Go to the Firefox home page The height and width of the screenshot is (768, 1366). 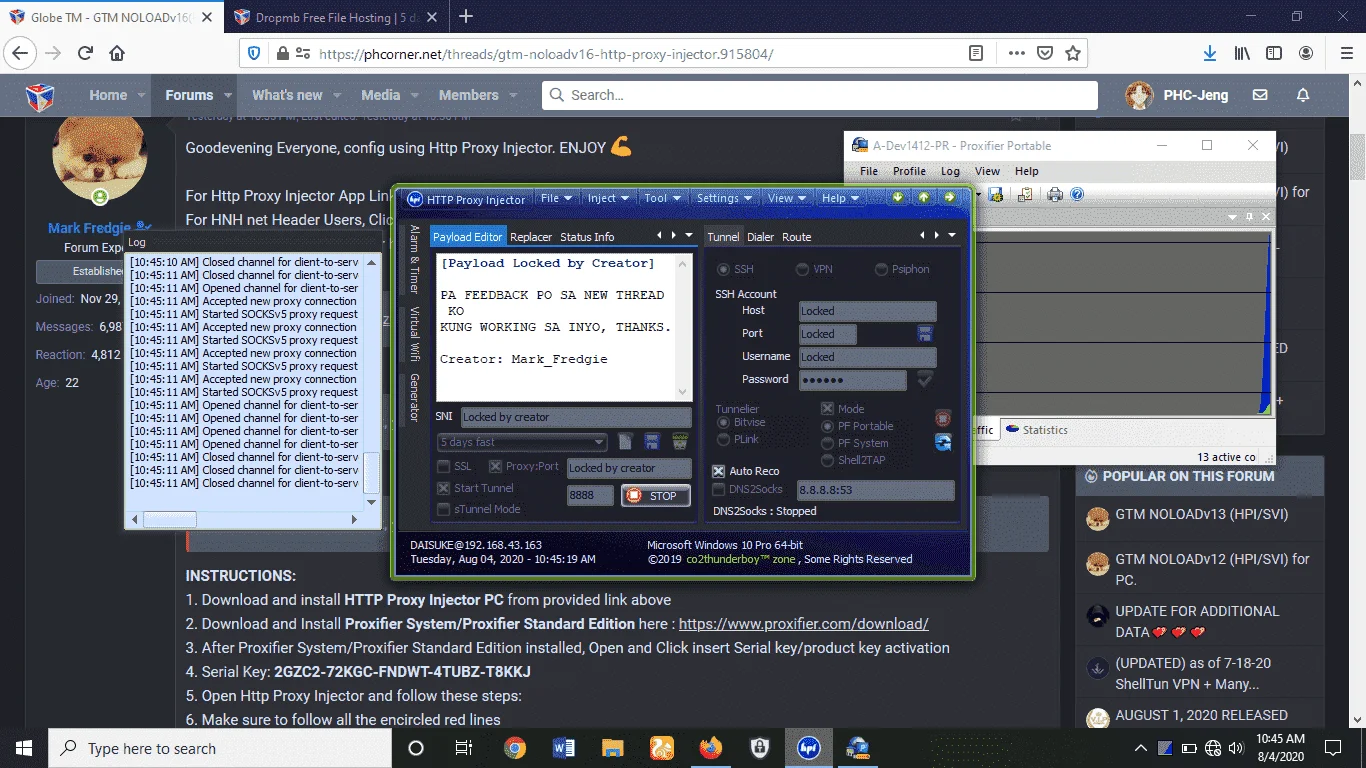point(117,54)
